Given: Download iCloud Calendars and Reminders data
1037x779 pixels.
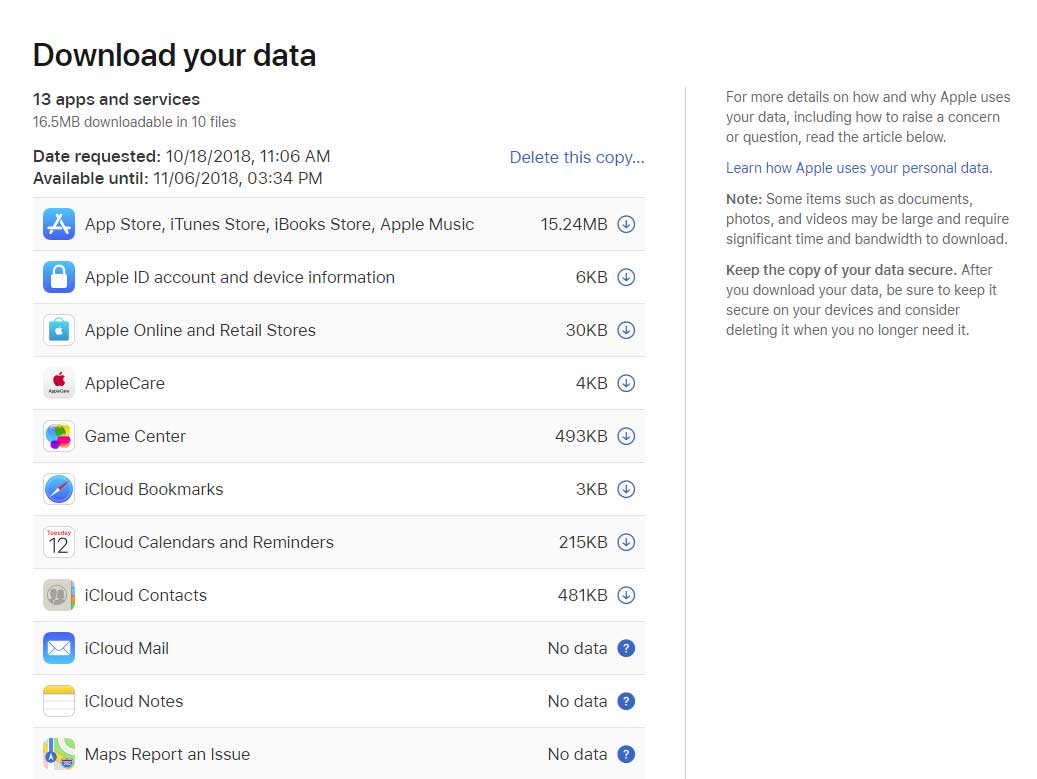Looking at the screenshot, I should [626, 542].
